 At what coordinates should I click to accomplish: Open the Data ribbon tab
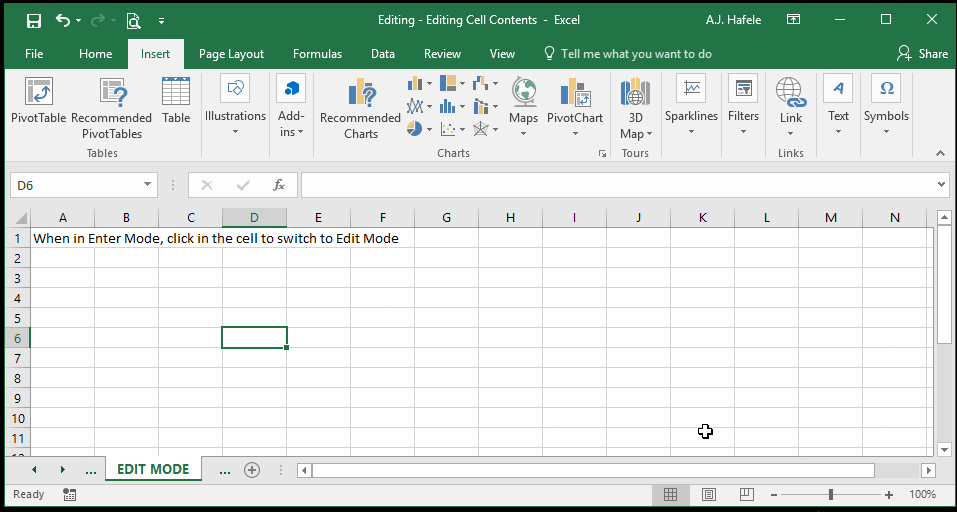383,54
